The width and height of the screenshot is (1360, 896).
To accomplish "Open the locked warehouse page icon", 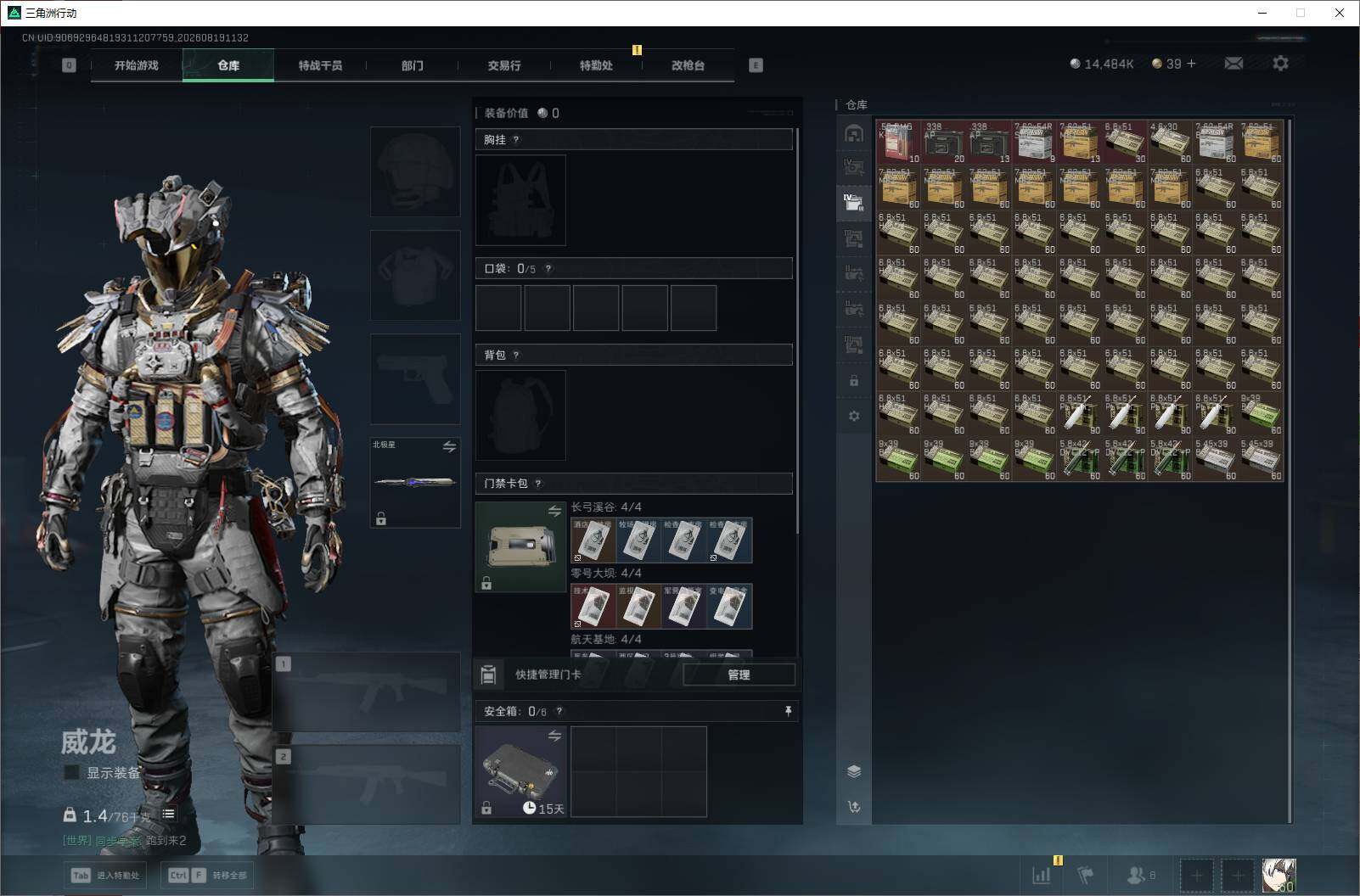I will tap(854, 381).
